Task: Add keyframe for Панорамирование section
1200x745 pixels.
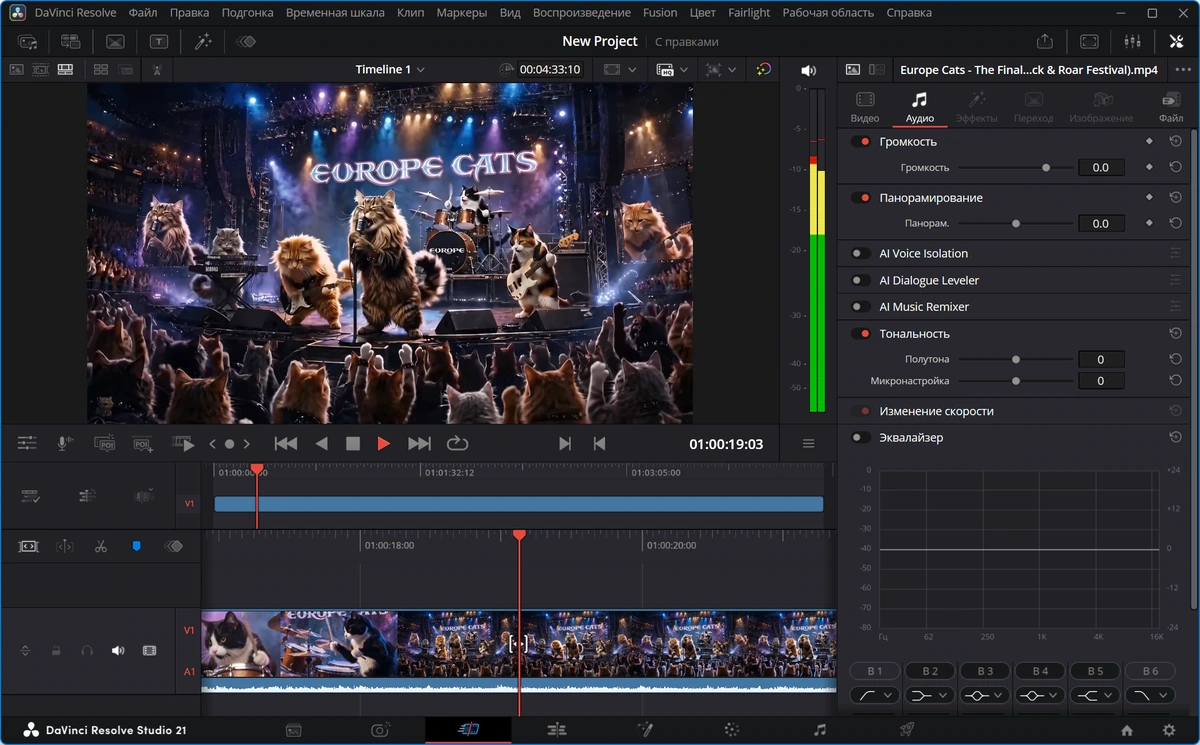Action: coord(1150,198)
